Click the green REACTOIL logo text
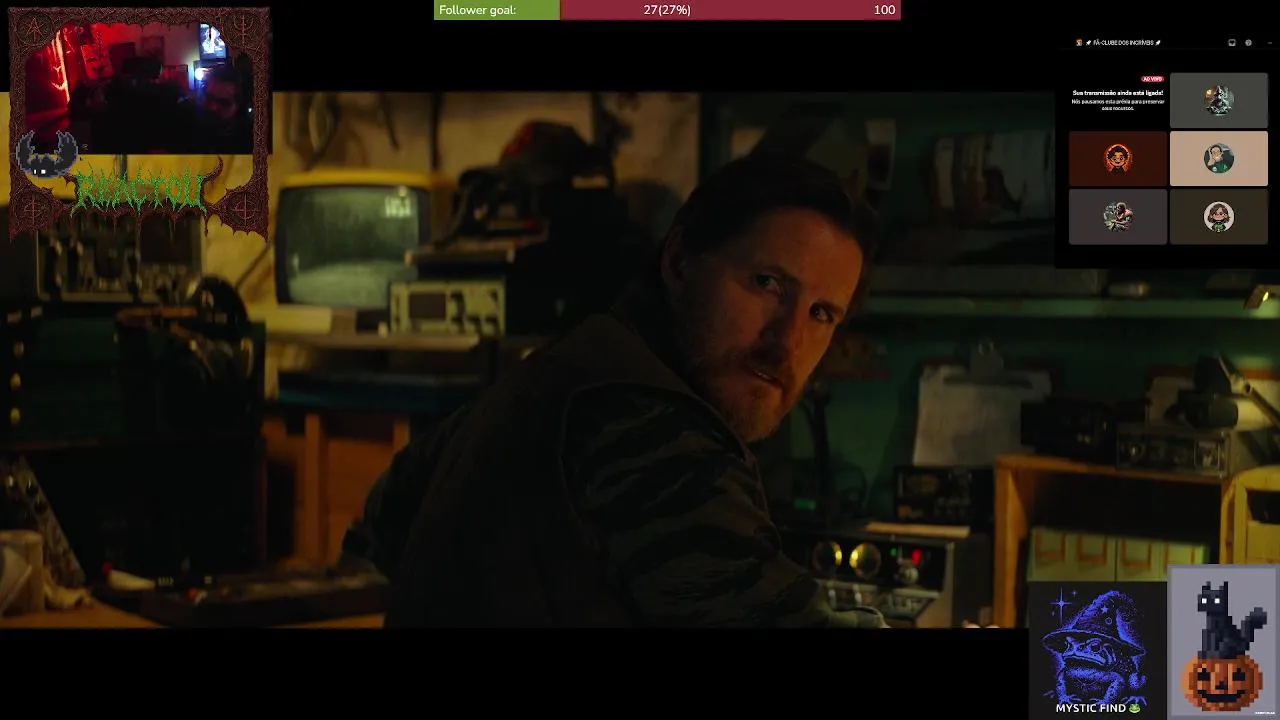This screenshot has height=720, width=1280. pos(140,191)
